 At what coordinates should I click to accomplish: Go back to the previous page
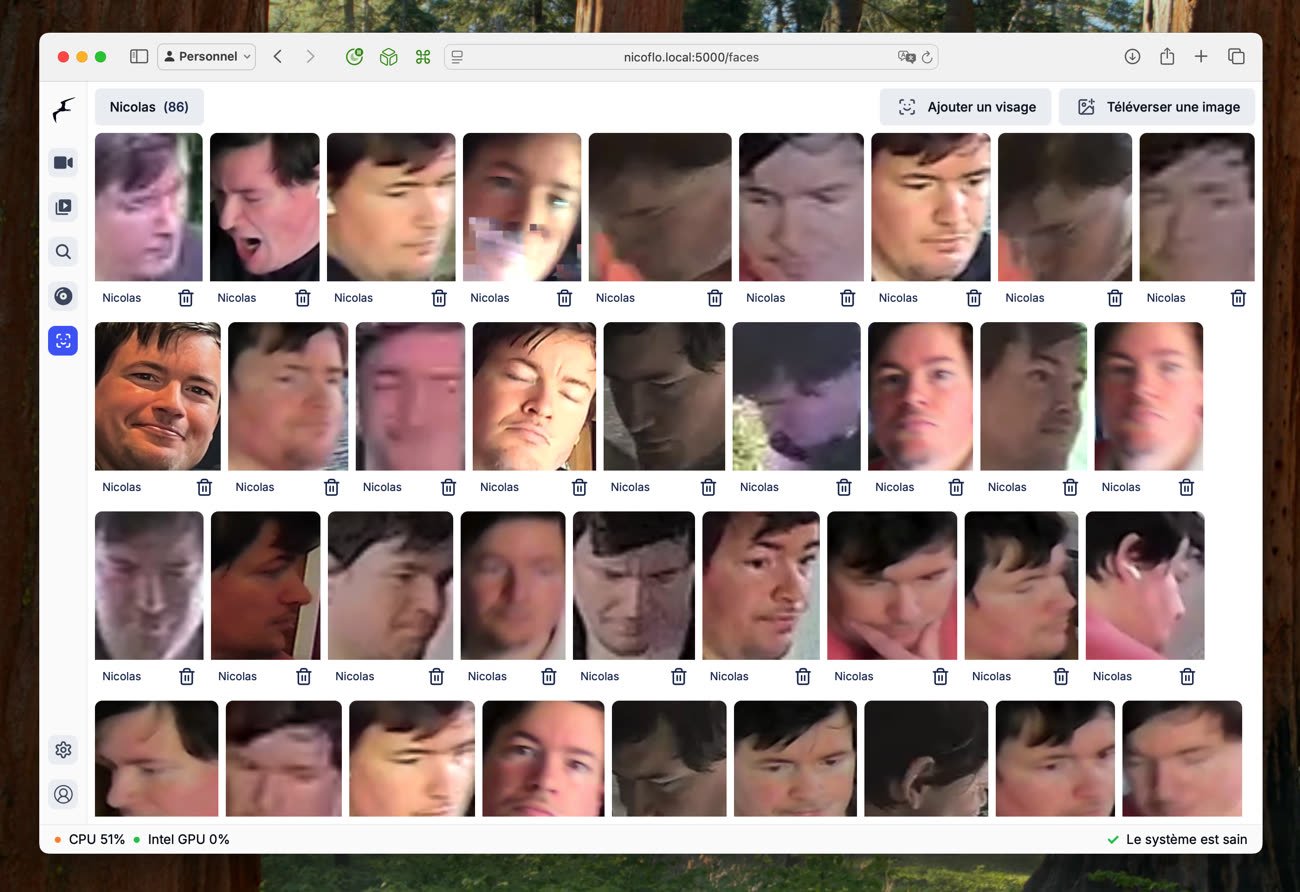click(x=278, y=57)
